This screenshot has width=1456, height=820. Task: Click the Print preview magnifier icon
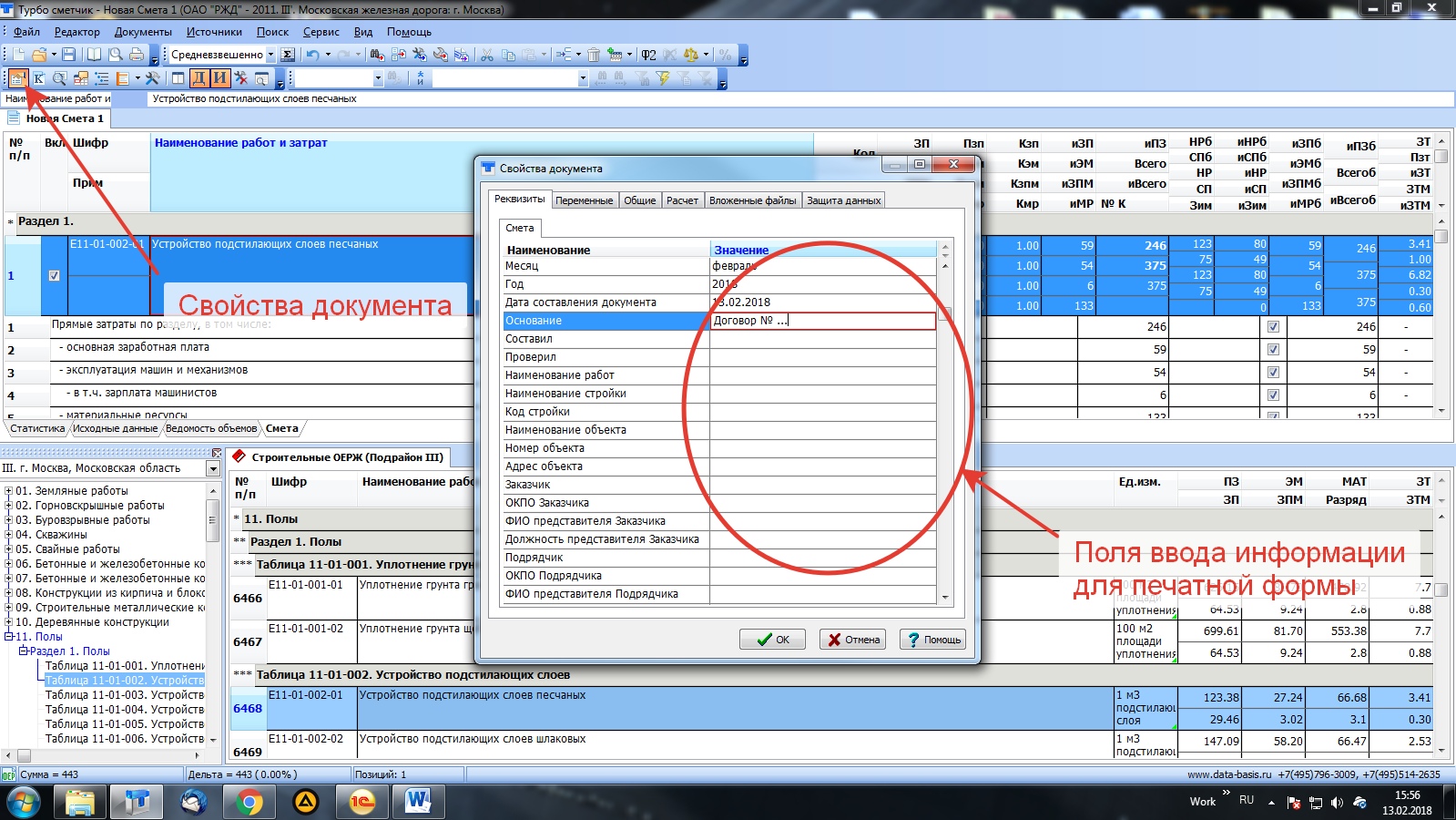tap(116, 55)
